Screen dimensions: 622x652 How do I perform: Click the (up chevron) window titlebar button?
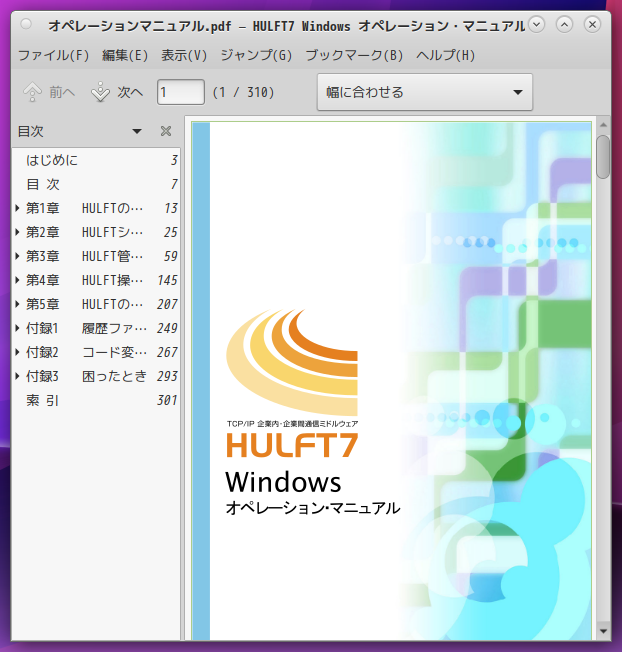click(564, 25)
